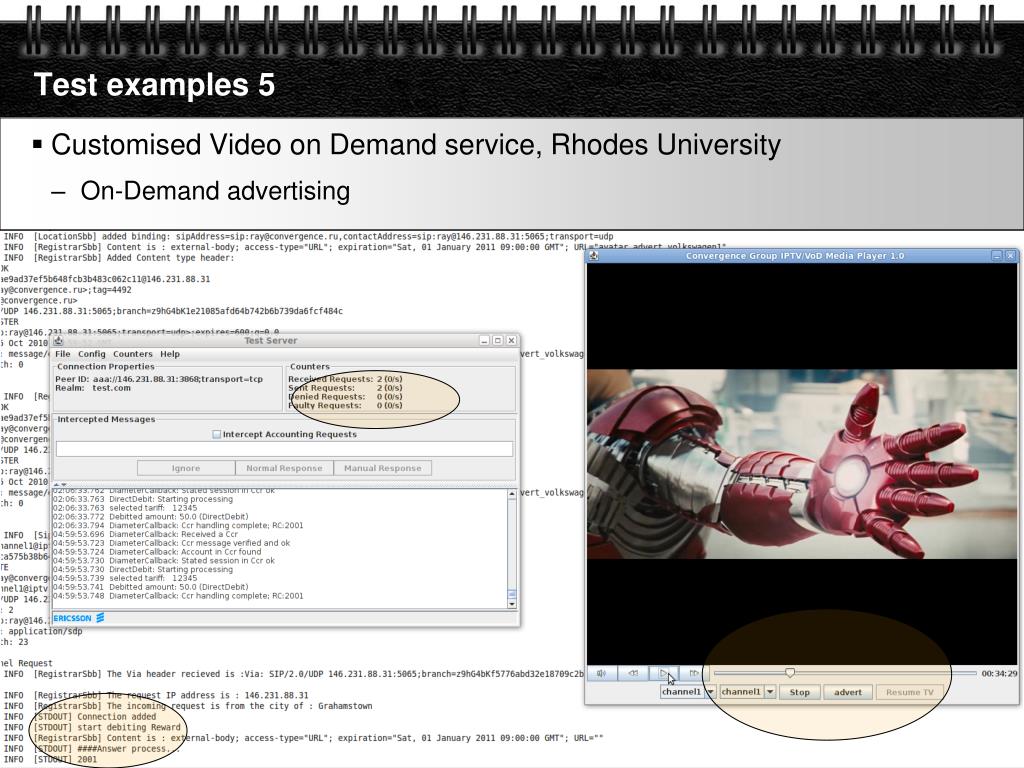Minimize the Test Server window

point(484,341)
